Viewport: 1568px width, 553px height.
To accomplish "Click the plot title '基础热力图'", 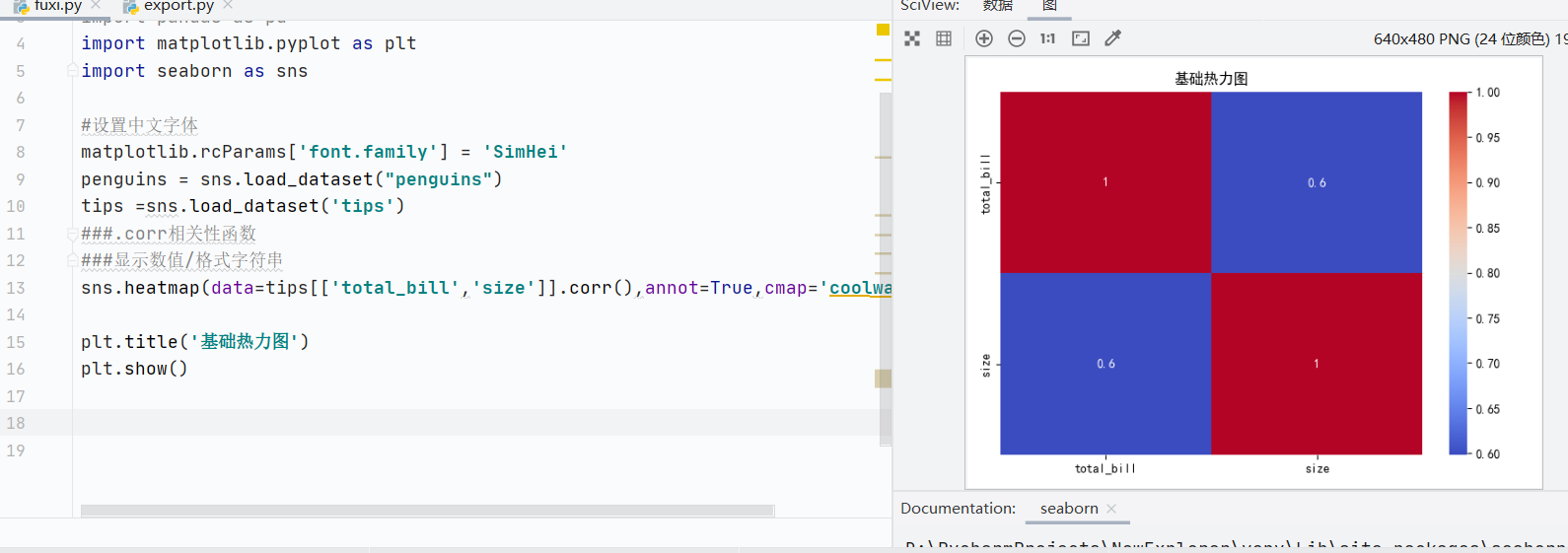I will [1211, 79].
